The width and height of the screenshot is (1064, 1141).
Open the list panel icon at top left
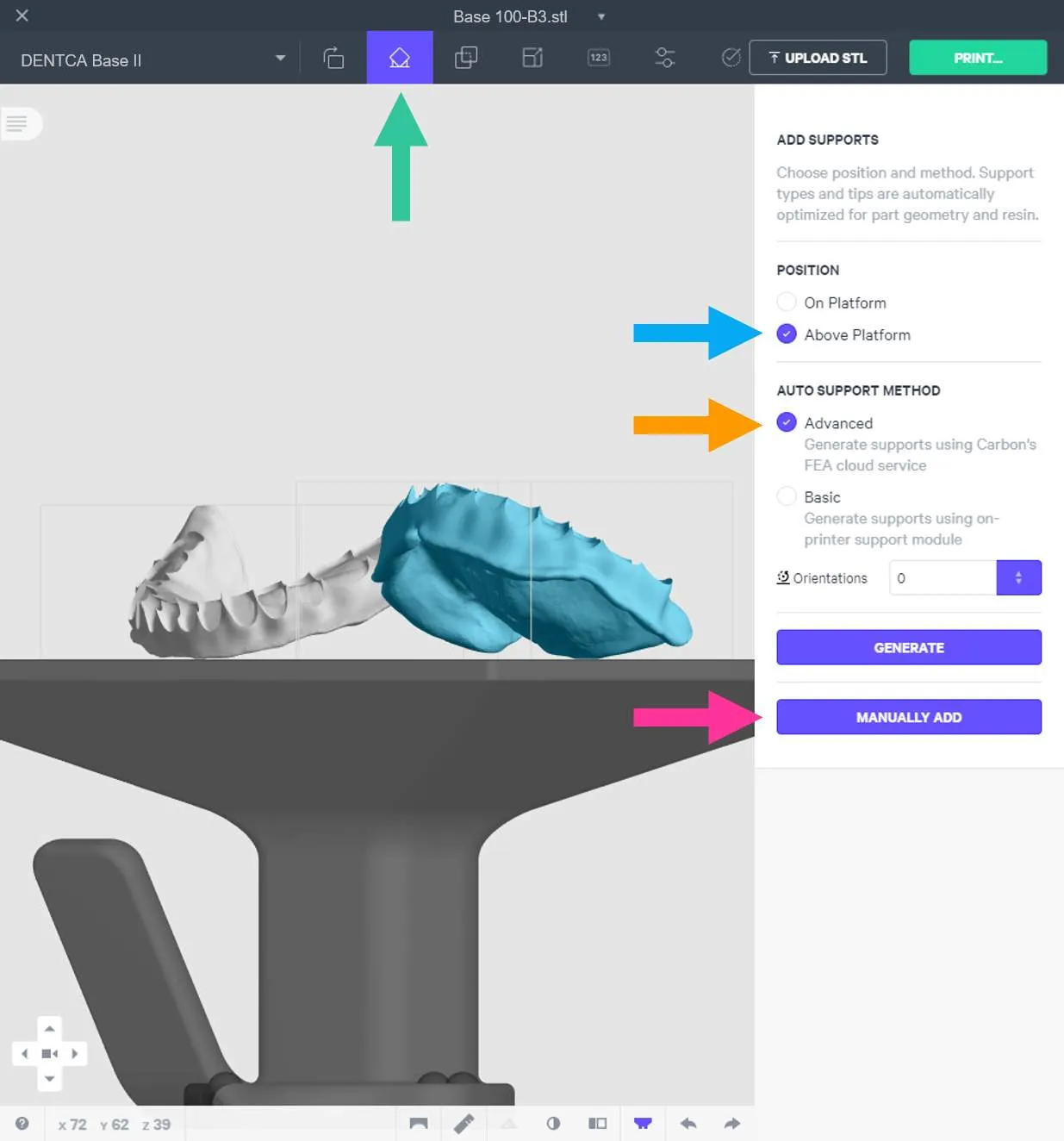pos(17,123)
